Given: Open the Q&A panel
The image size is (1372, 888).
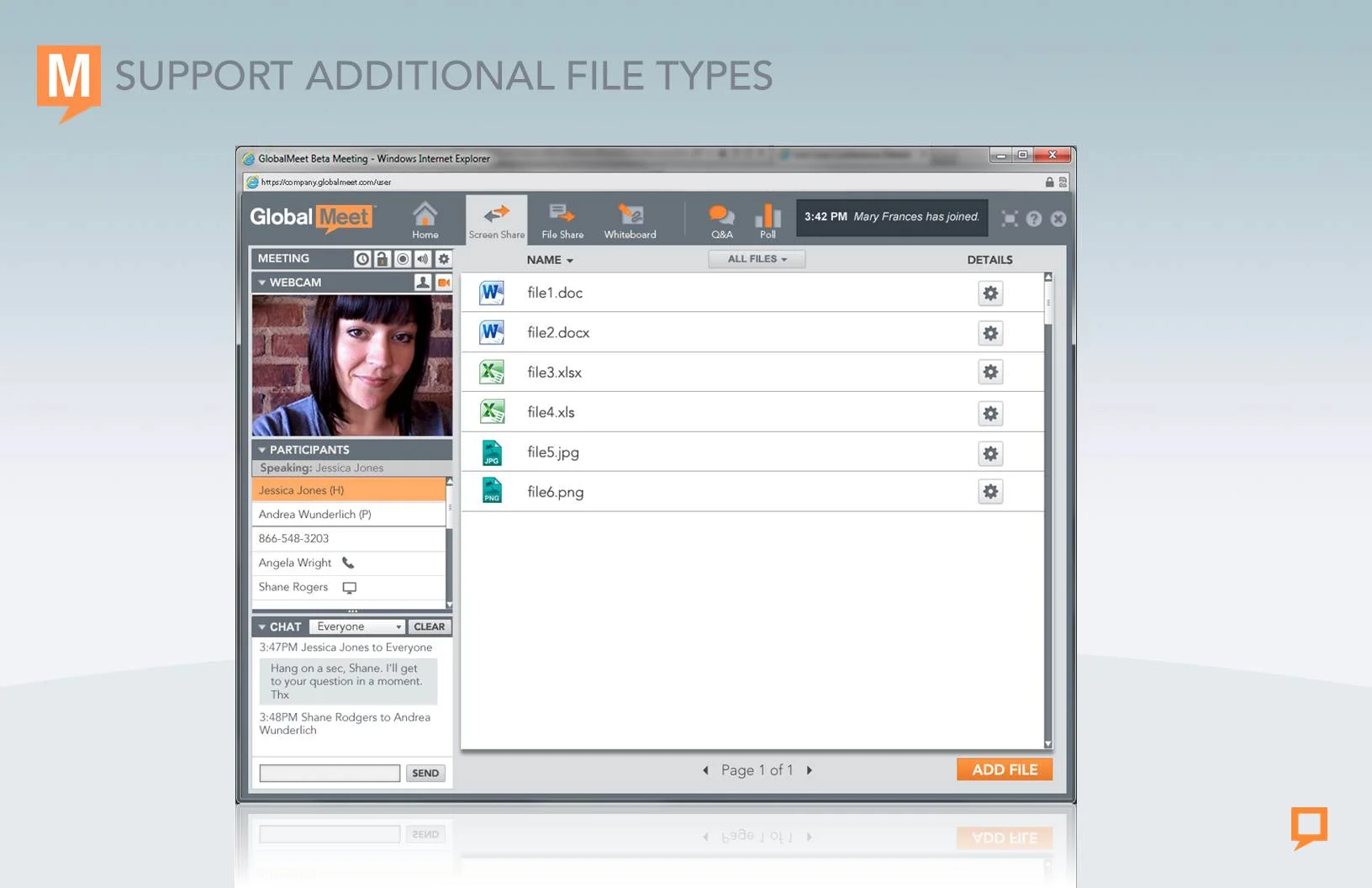Looking at the screenshot, I should [721, 220].
